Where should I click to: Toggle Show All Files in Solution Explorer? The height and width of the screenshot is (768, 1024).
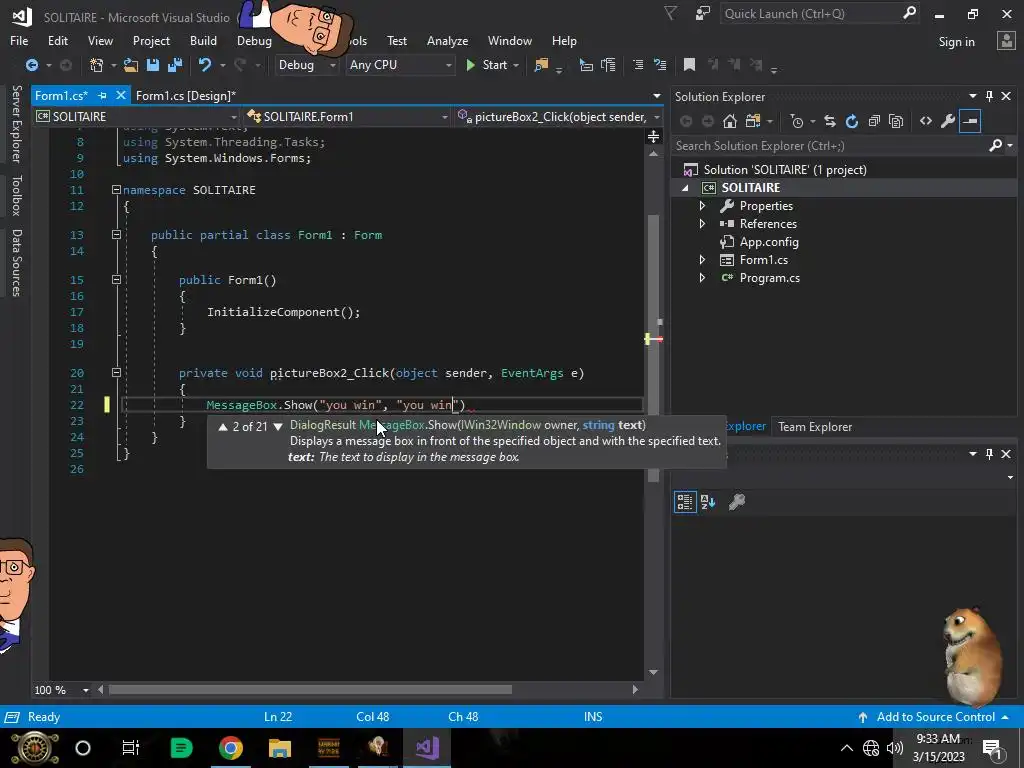tap(896, 121)
